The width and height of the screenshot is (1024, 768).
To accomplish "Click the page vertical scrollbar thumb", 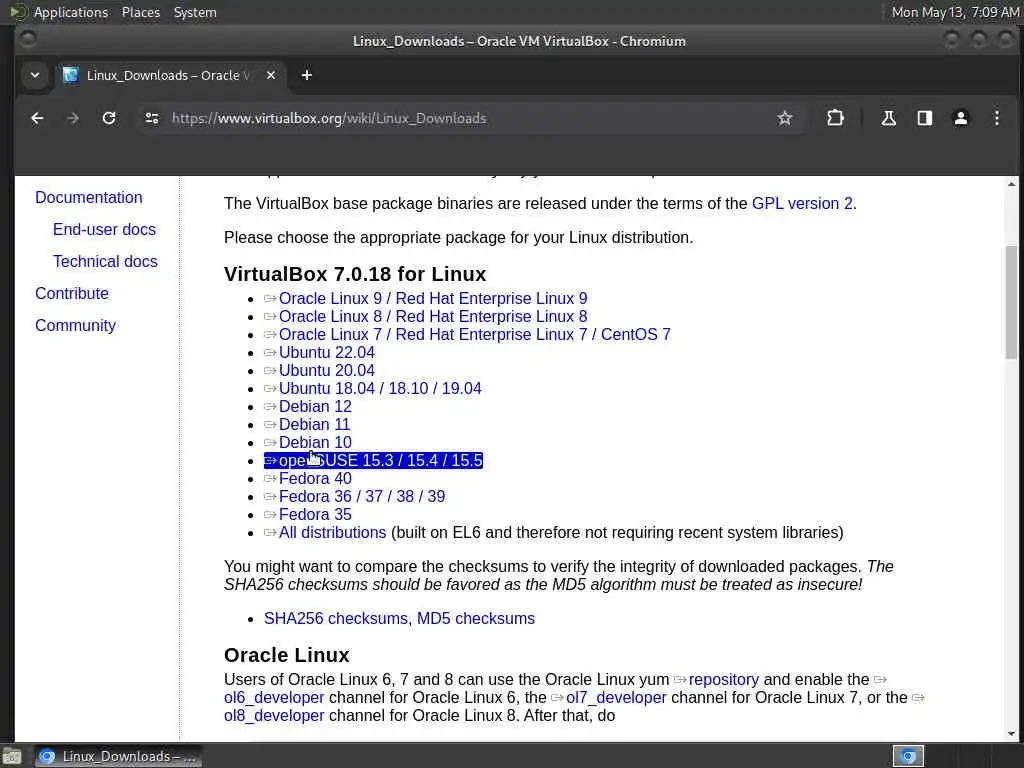I will point(1011,302).
